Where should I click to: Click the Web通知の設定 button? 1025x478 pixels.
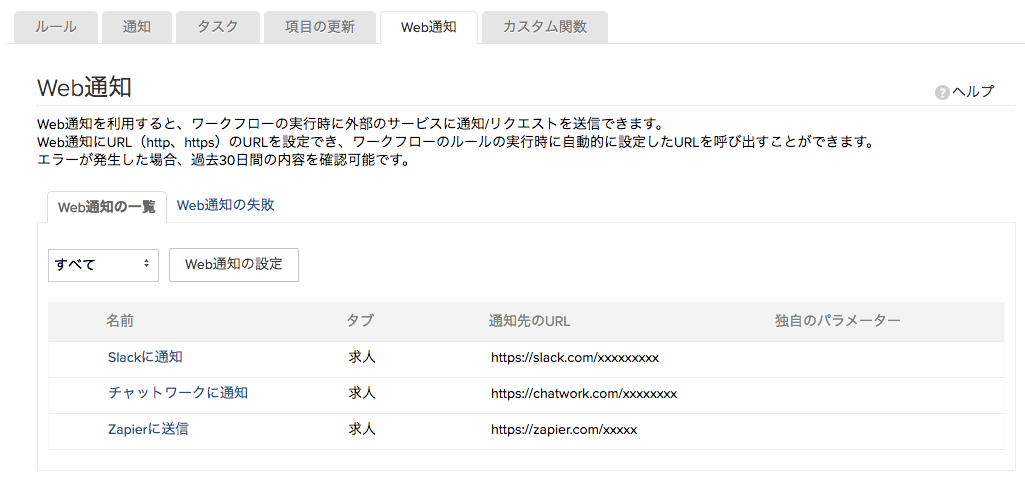234,264
